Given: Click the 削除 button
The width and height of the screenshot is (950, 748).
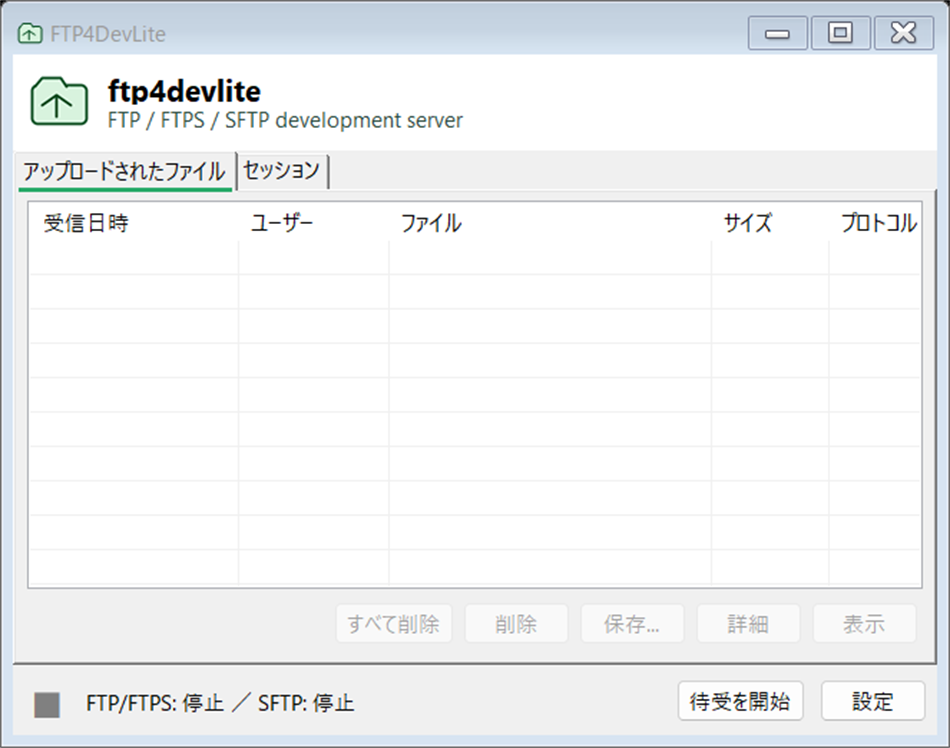Looking at the screenshot, I should (x=516, y=623).
